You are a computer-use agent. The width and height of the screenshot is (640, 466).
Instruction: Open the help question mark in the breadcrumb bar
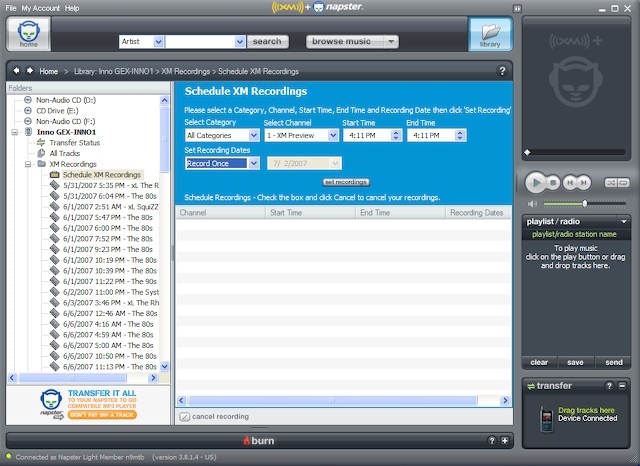pyautogui.click(x=502, y=71)
